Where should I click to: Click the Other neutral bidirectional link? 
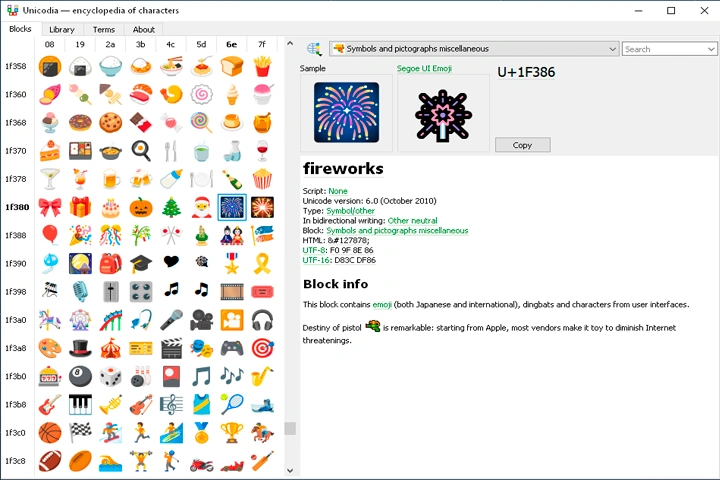click(412, 220)
